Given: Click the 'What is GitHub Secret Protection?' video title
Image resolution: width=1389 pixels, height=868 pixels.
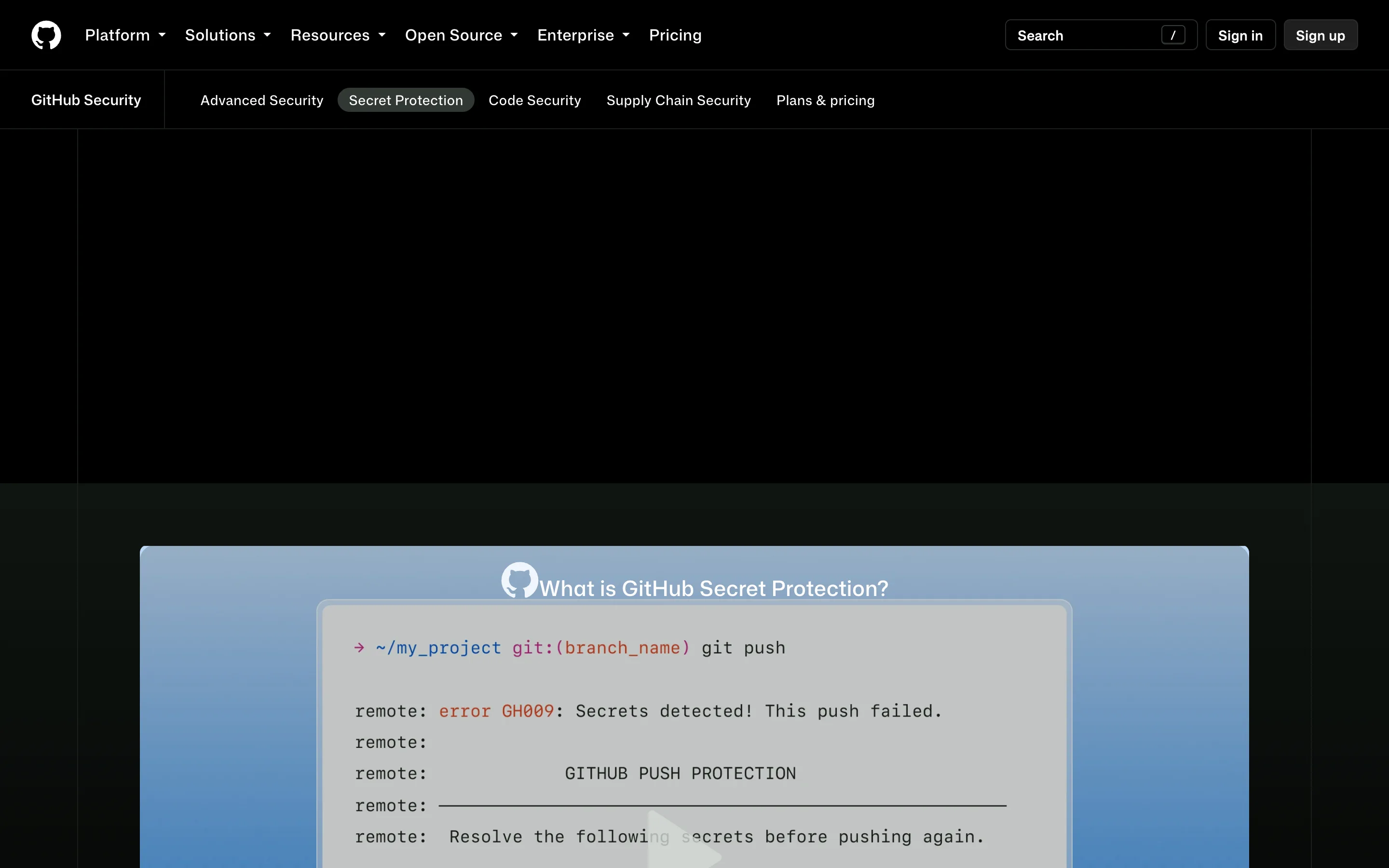Looking at the screenshot, I should 713,588.
